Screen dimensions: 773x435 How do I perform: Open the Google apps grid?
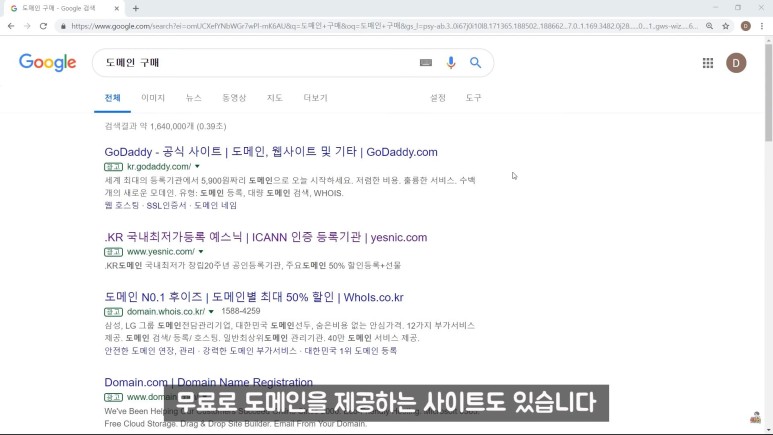(708, 63)
